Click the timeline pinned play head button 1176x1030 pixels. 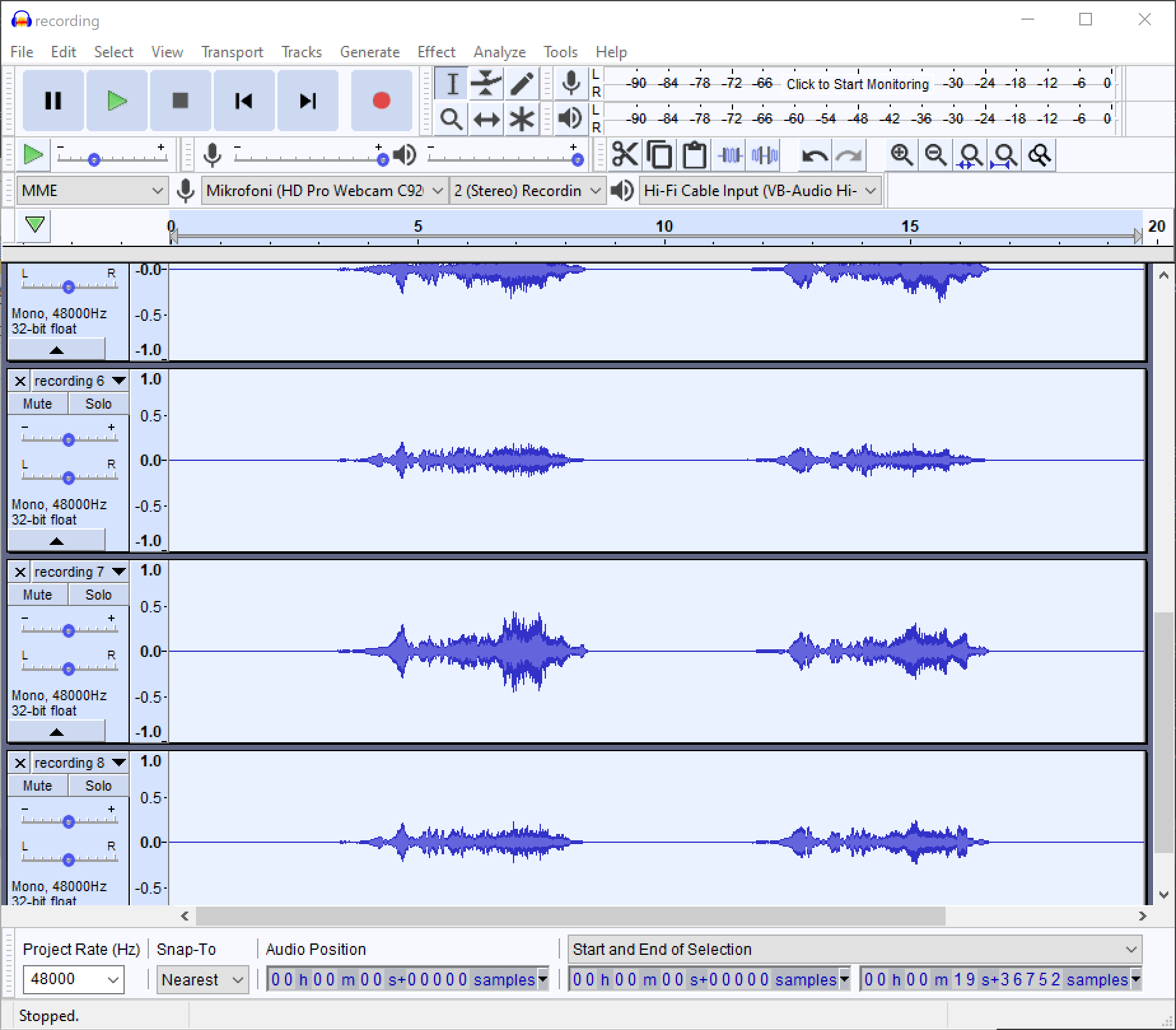[x=34, y=225]
